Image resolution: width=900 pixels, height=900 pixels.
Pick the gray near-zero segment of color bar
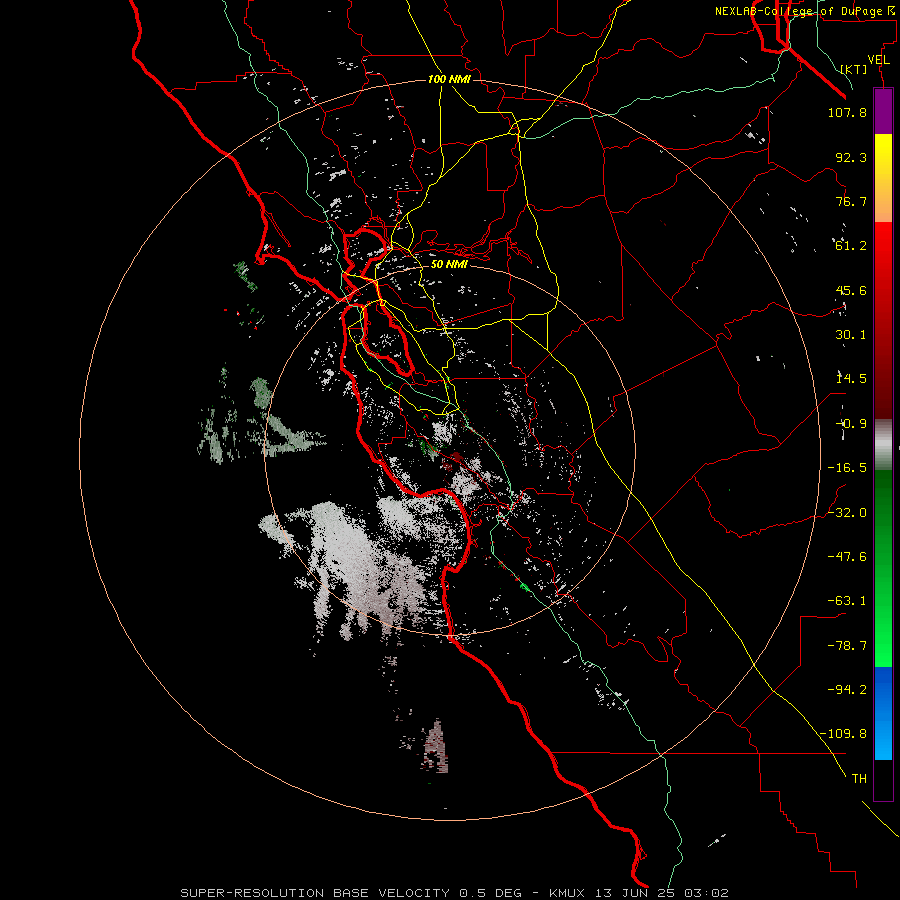pos(883,444)
